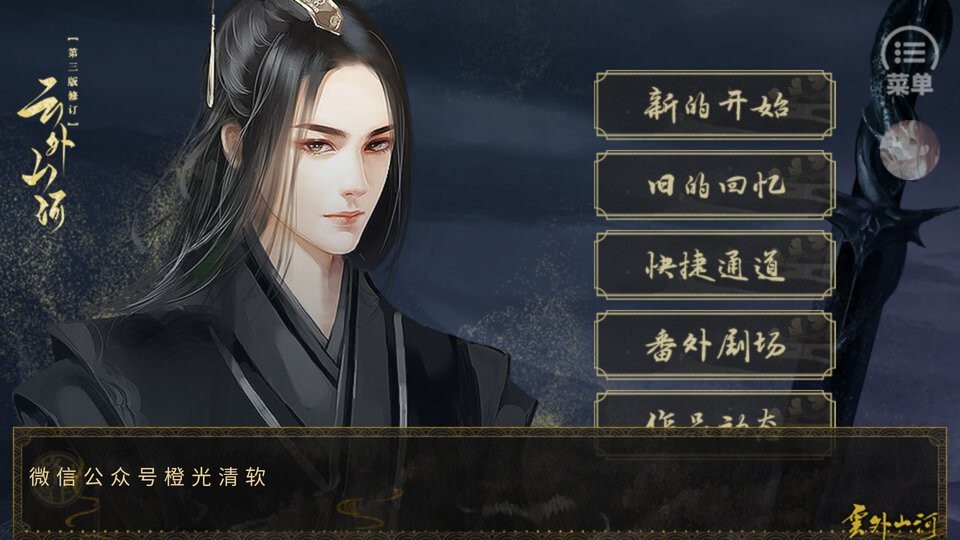The width and height of the screenshot is (960, 540).
Task: Click the 菜单 text label
Action: coord(909,84)
